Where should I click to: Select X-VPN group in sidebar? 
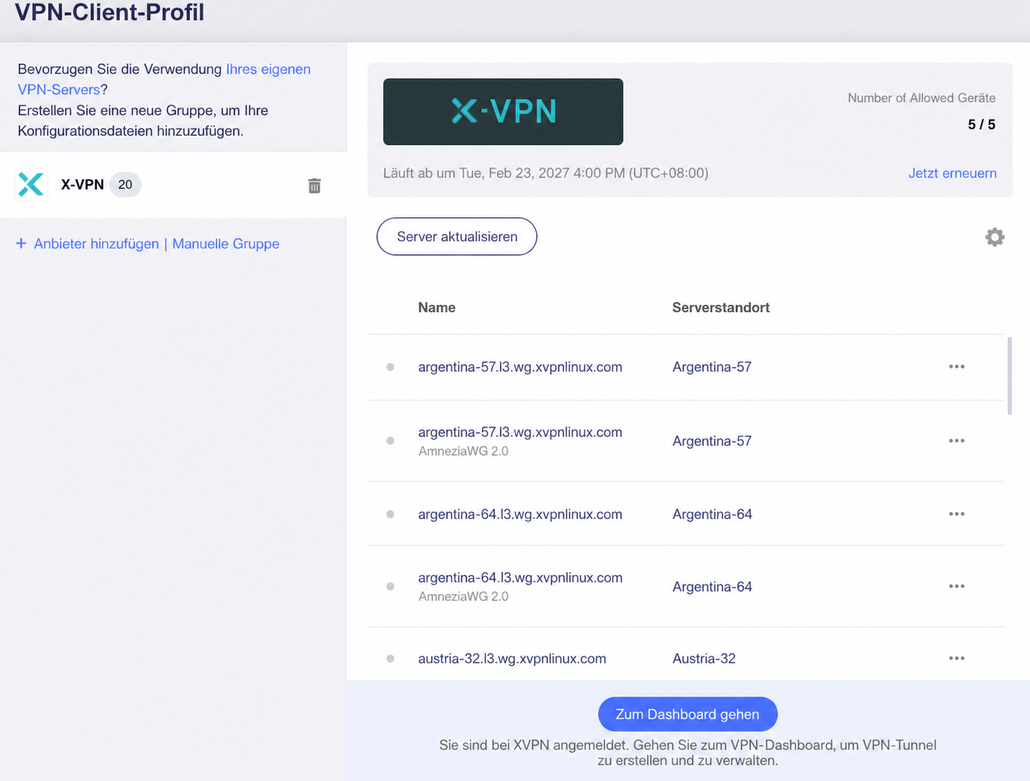pos(173,185)
